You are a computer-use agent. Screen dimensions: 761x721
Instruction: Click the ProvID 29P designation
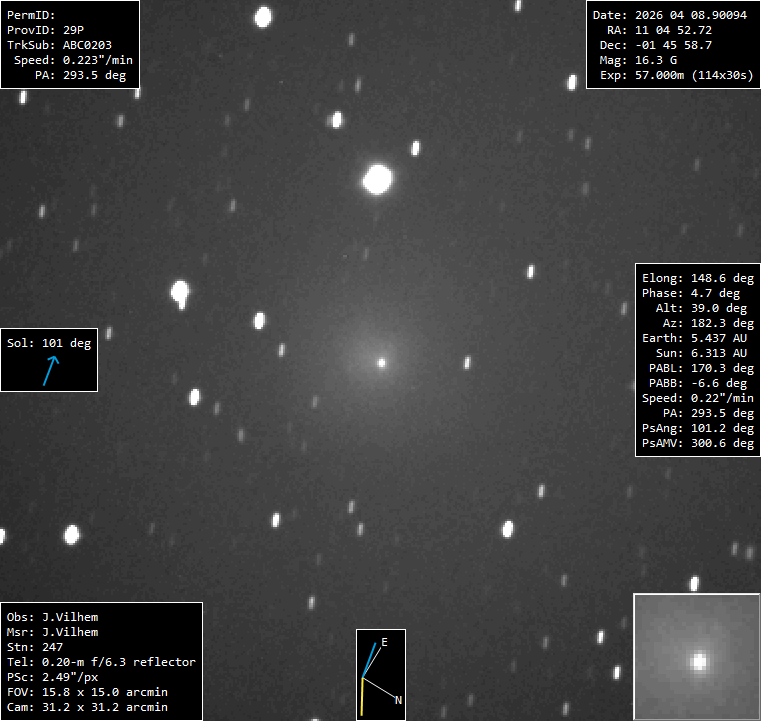click(x=46, y=30)
